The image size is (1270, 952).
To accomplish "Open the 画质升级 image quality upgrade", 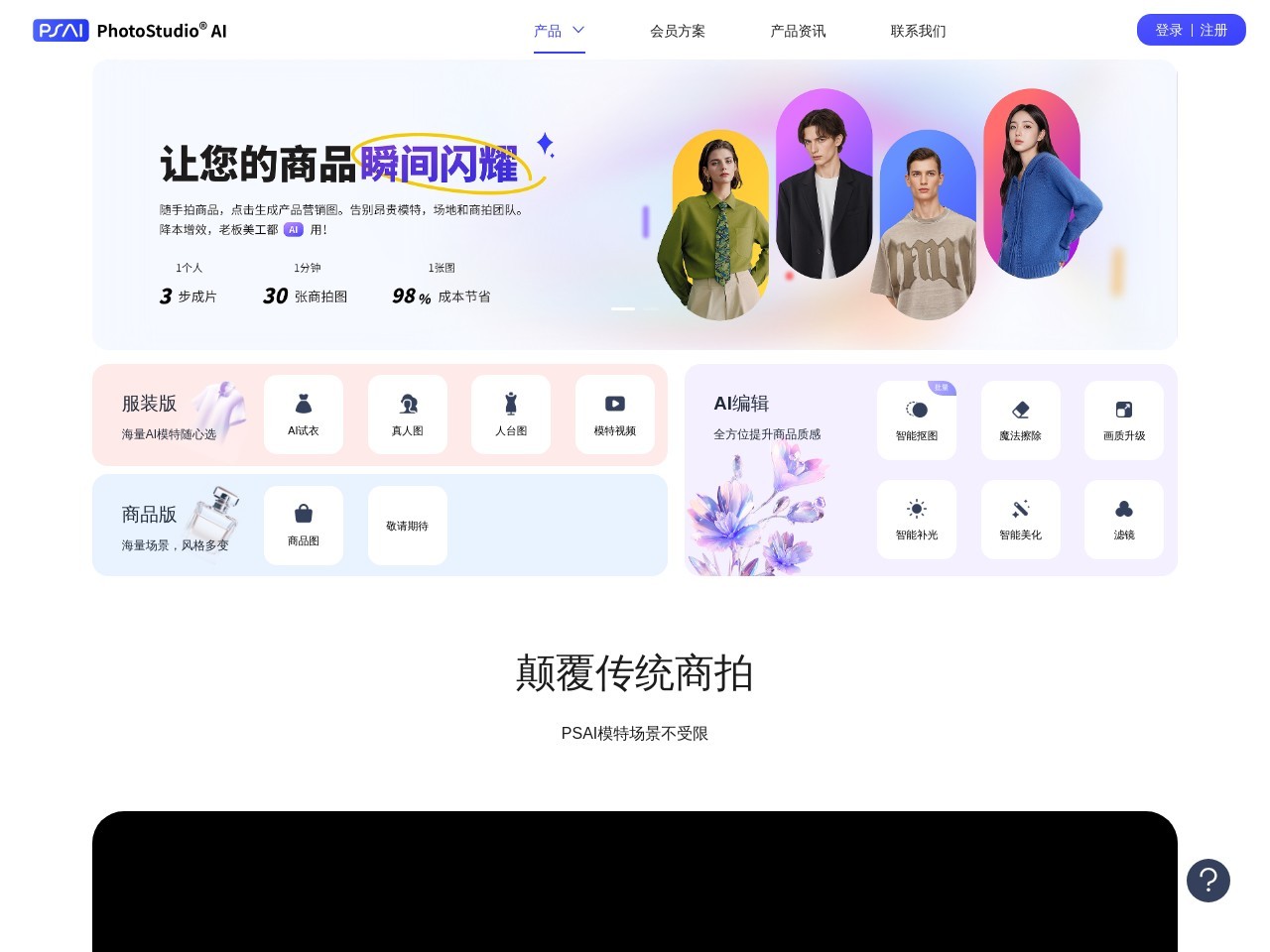I will click(x=1124, y=420).
